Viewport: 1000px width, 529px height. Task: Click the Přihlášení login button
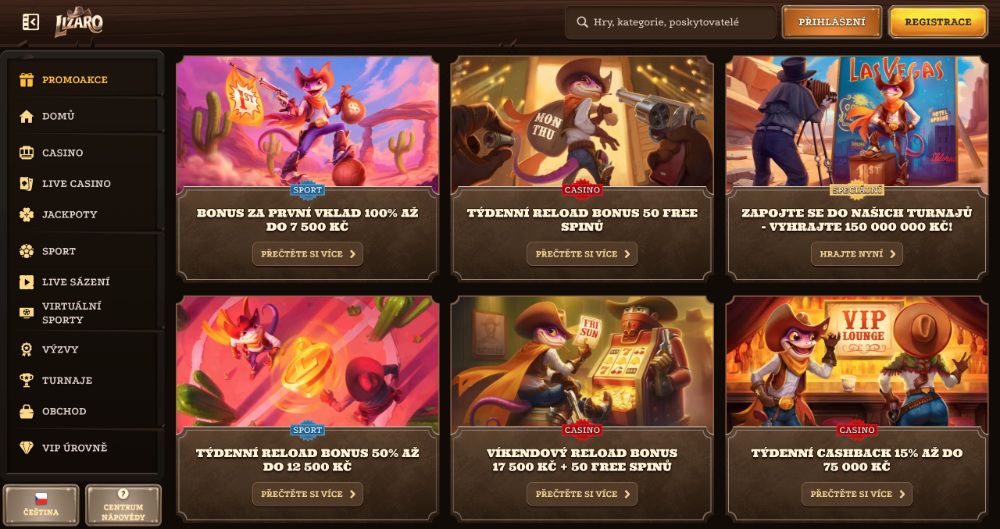(x=832, y=22)
